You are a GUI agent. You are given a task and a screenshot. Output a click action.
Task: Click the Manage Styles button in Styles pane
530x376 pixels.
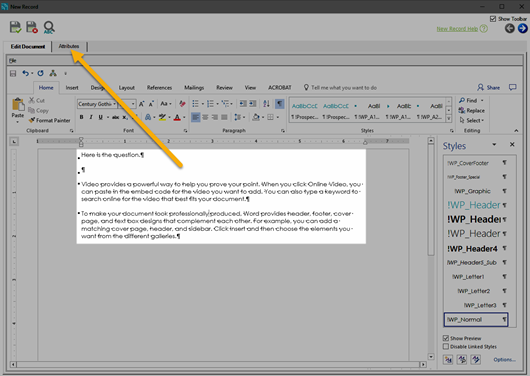pos(476,359)
